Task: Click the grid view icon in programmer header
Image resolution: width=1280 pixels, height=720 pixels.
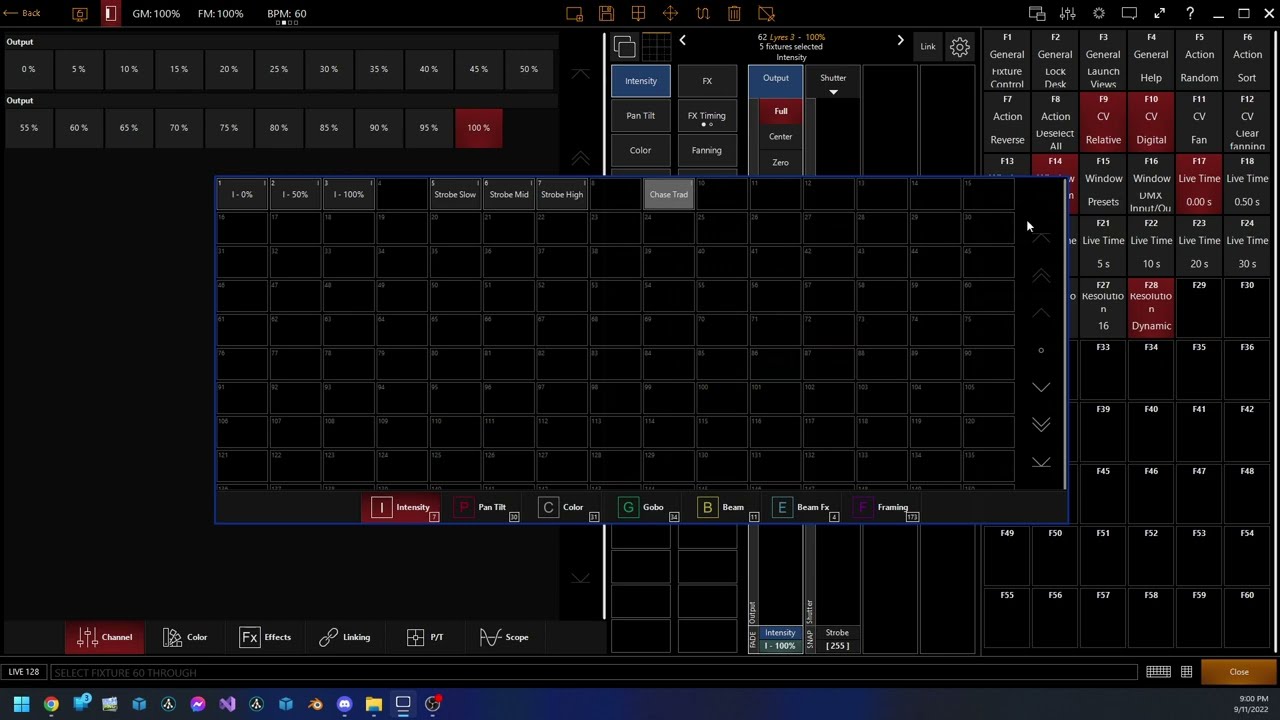Action: click(656, 47)
